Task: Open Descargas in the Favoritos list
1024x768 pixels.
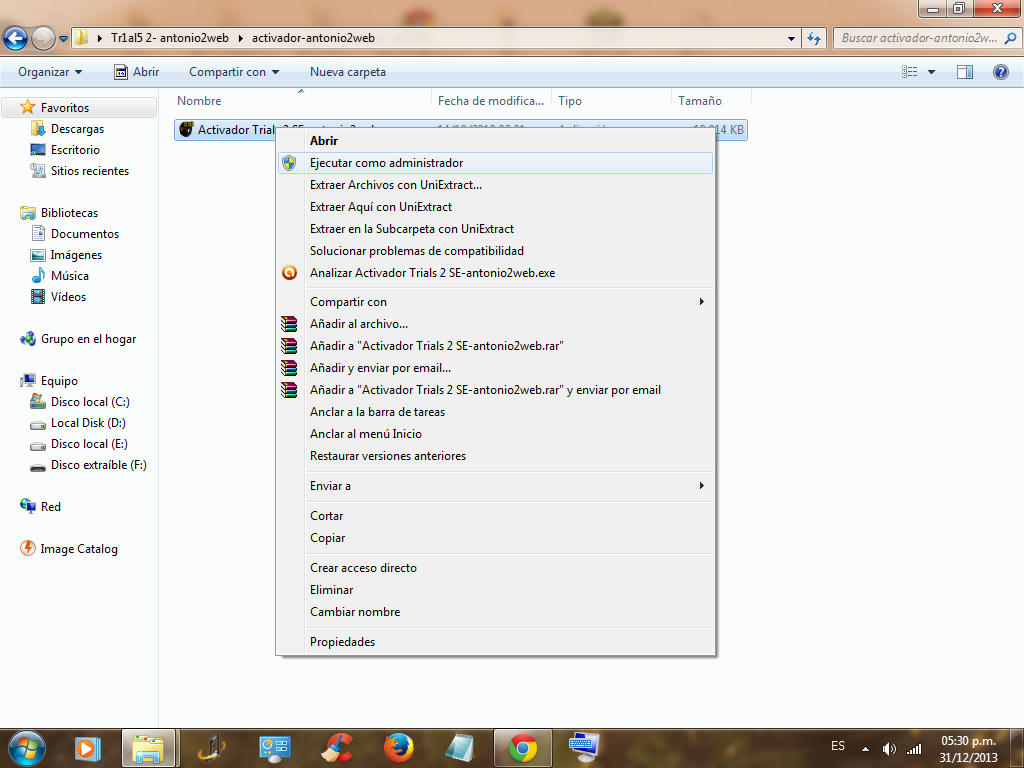Action: pos(77,129)
